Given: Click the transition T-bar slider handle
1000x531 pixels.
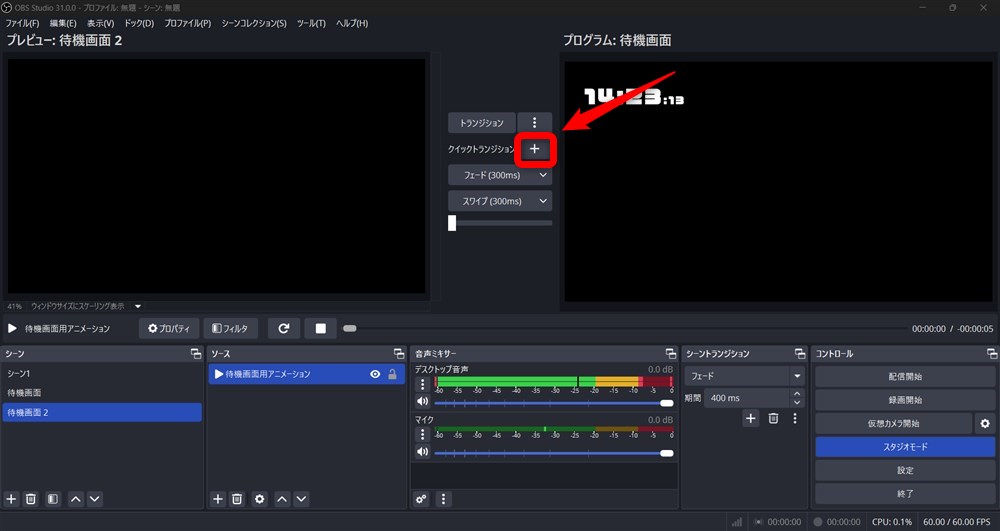Looking at the screenshot, I should pyautogui.click(x=452, y=222).
